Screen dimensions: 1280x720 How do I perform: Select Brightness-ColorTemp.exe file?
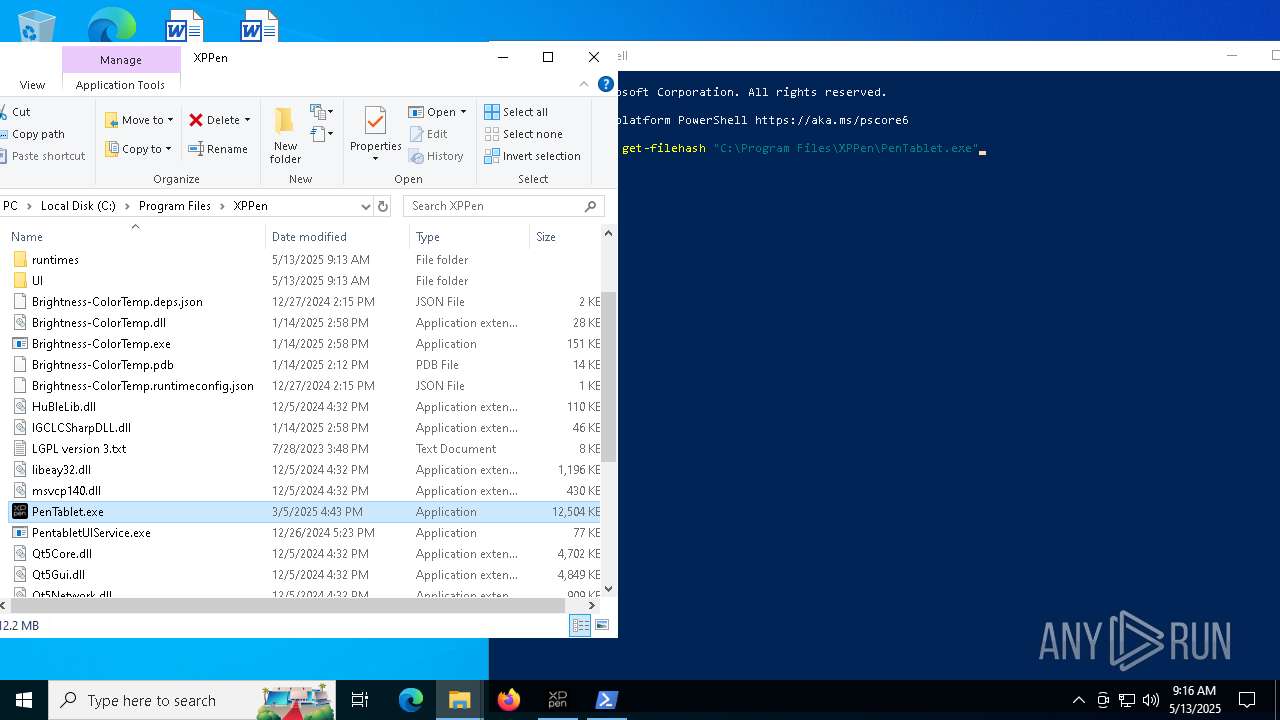[101, 344]
